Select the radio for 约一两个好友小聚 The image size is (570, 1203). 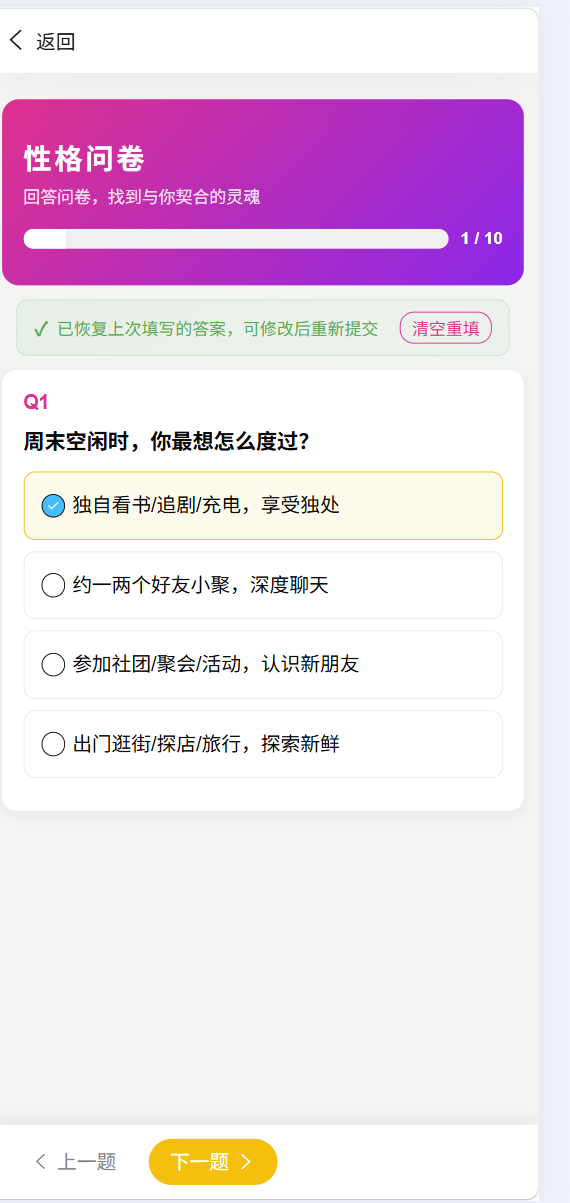[x=53, y=585]
